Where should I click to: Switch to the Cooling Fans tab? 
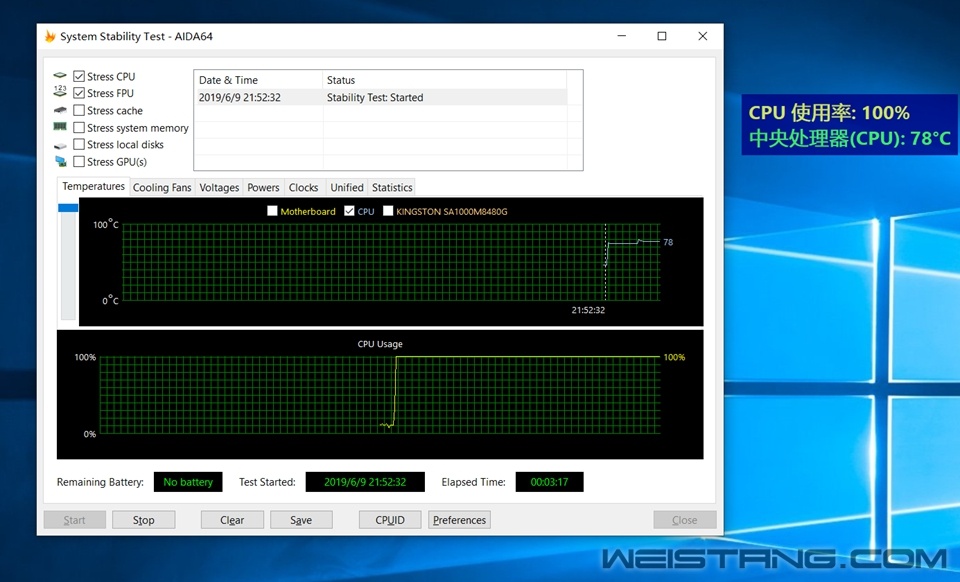click(x=162, y=187)
